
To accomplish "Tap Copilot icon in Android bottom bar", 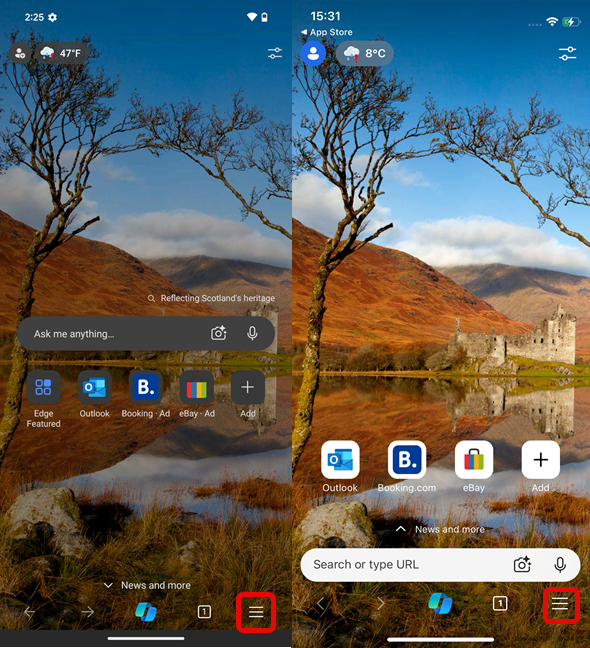I will (146, 612).
